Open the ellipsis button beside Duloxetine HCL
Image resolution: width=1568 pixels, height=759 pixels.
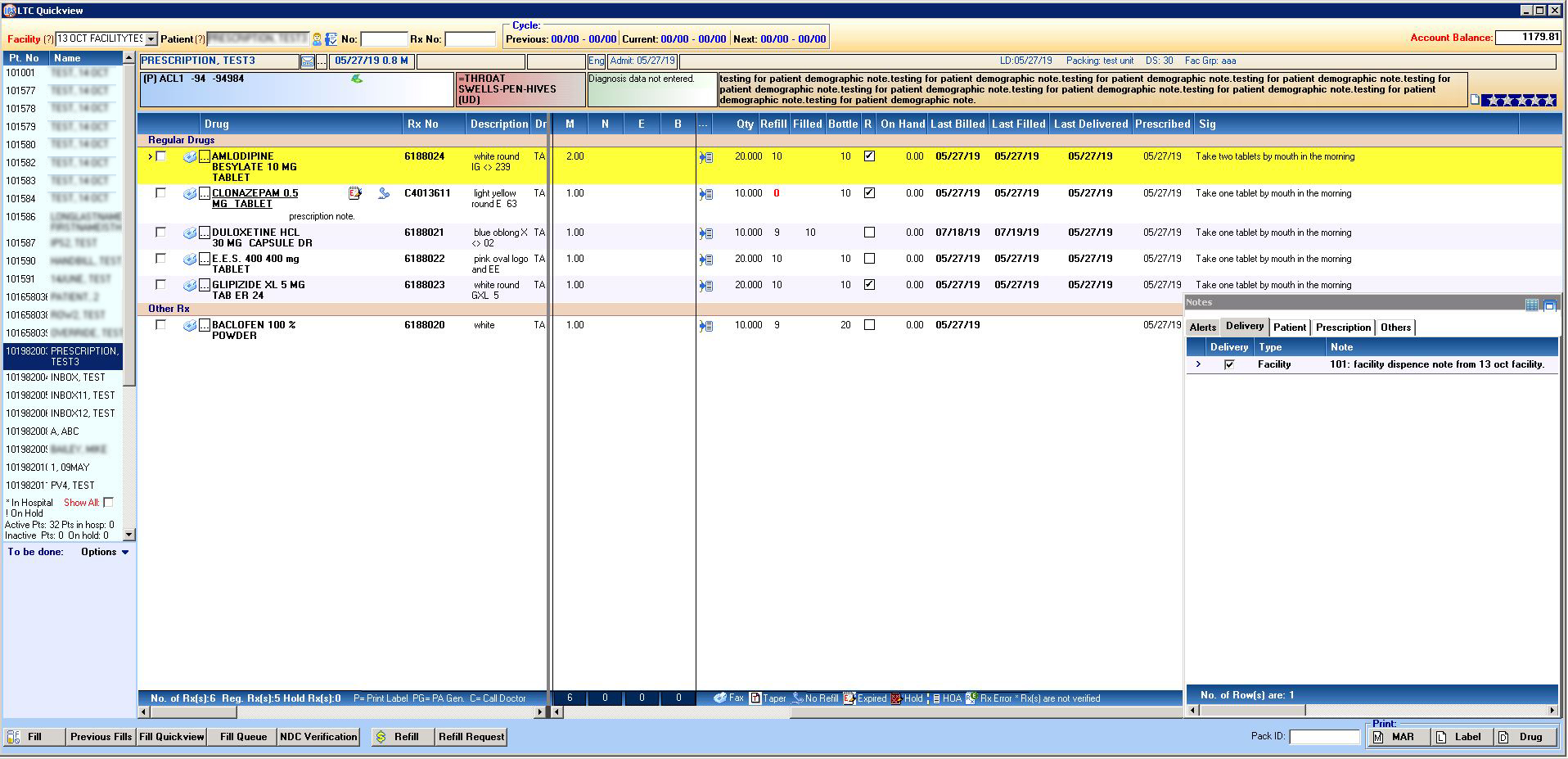click(x=205, y=233)
